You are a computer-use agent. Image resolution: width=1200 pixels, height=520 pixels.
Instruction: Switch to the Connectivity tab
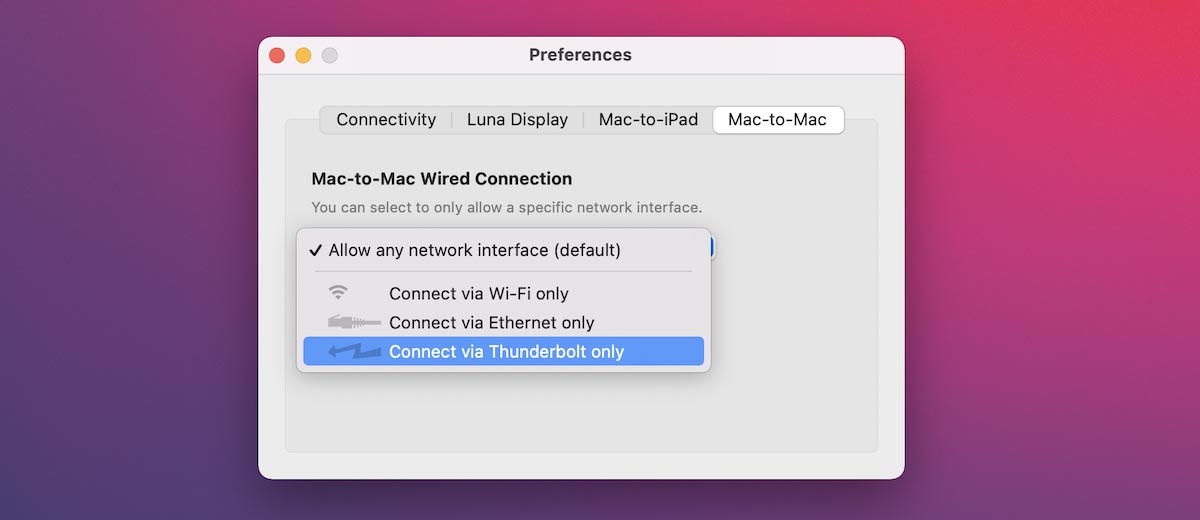pyautogui.click(x=386, y=120)
